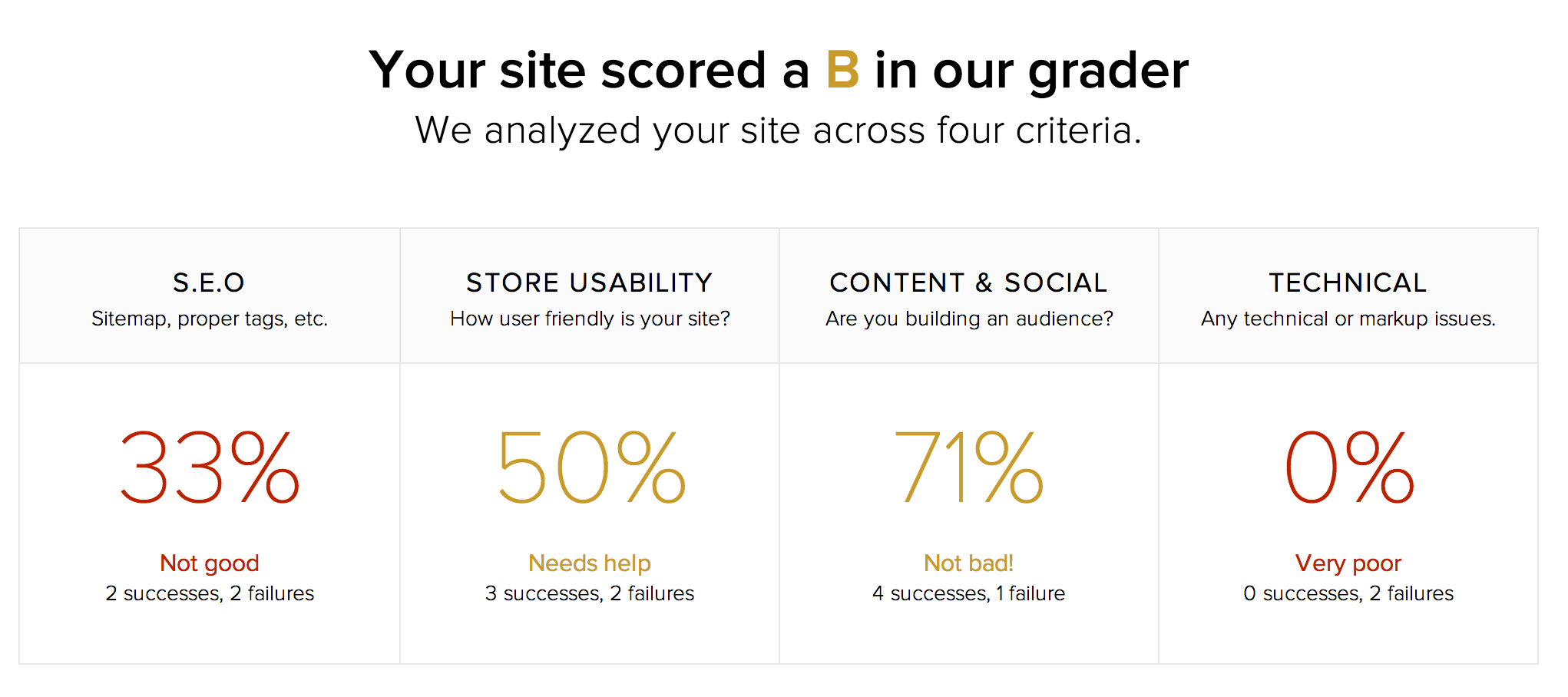Click the 0% technical score
Image resolution: width=1568 pixels, height=697 pixels.
coord(1349,467)
